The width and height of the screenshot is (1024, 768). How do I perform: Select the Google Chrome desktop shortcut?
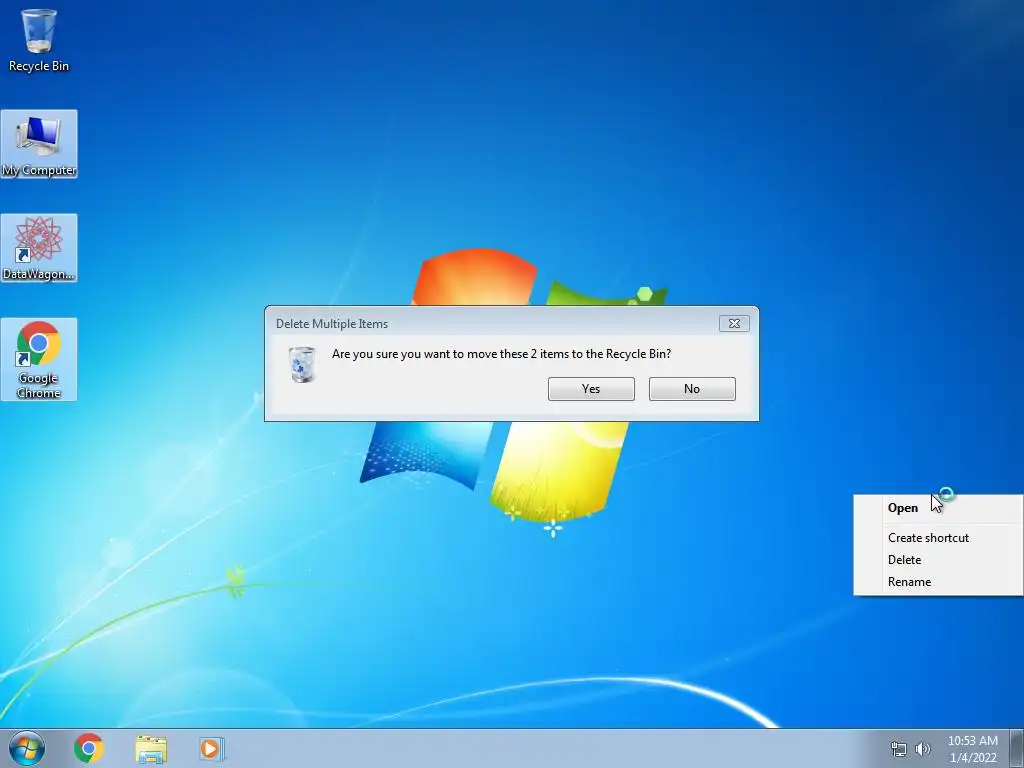click(39, 359)
